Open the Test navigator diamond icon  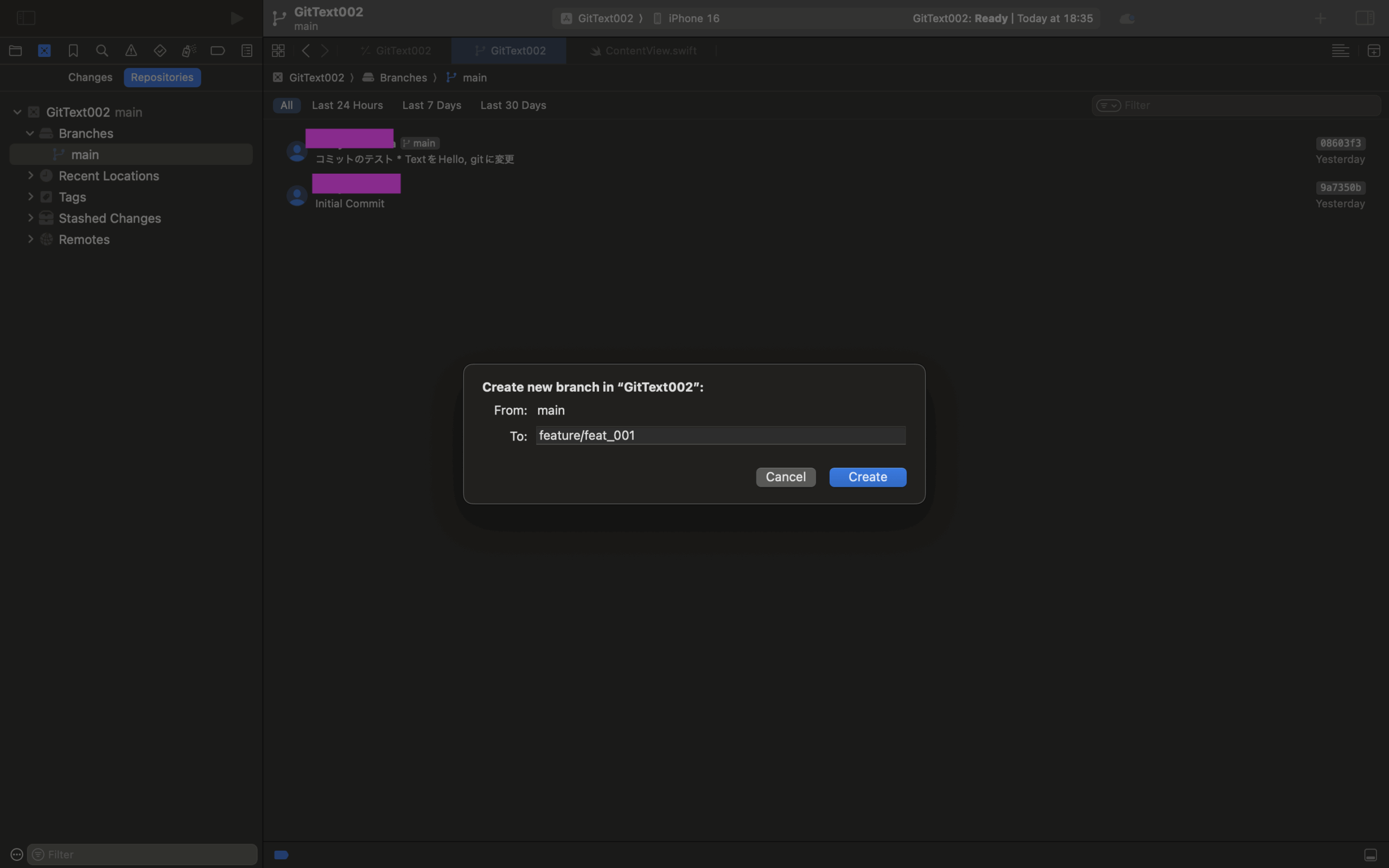(160, 50)
